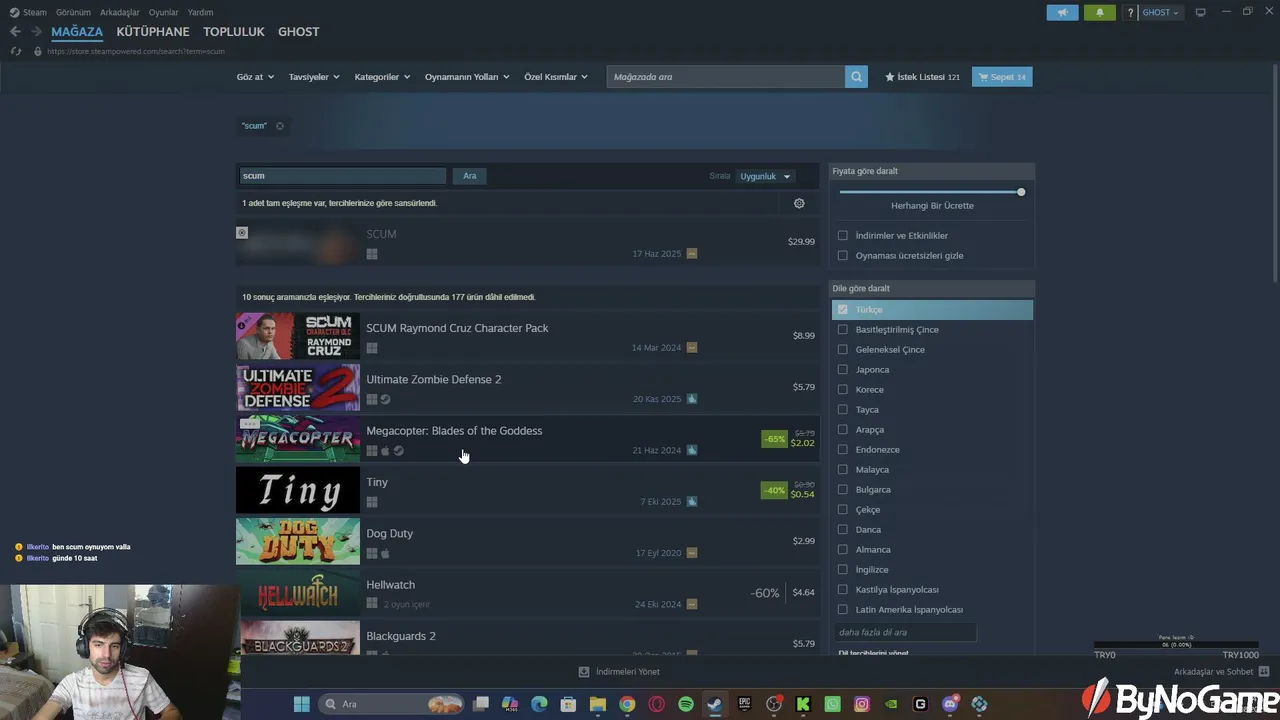Expand the Oynamanın Yolları dropdown
Screen dimensions: 1280x720
click(467, 77)
